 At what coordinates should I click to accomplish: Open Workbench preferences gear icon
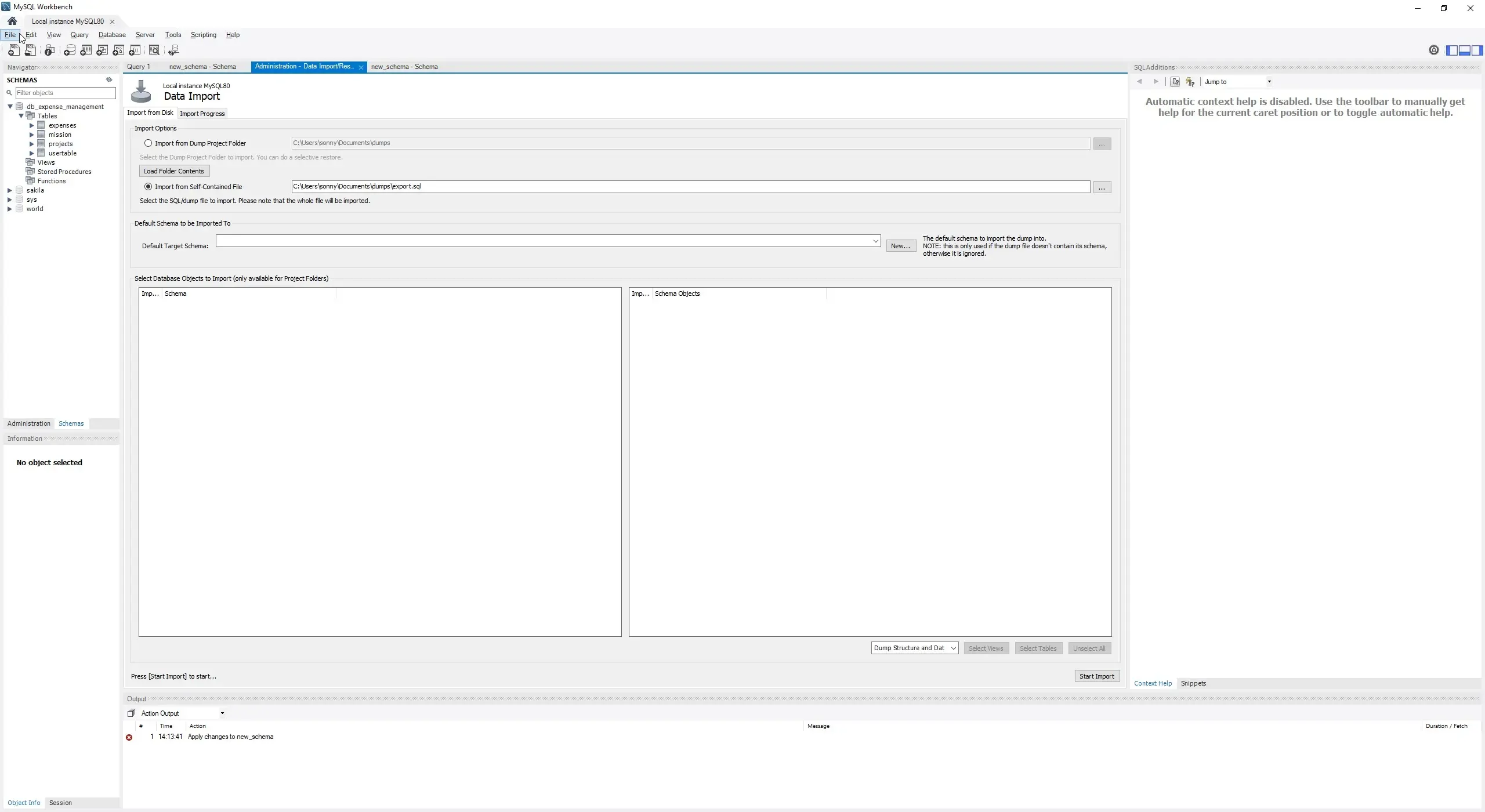1433,50
